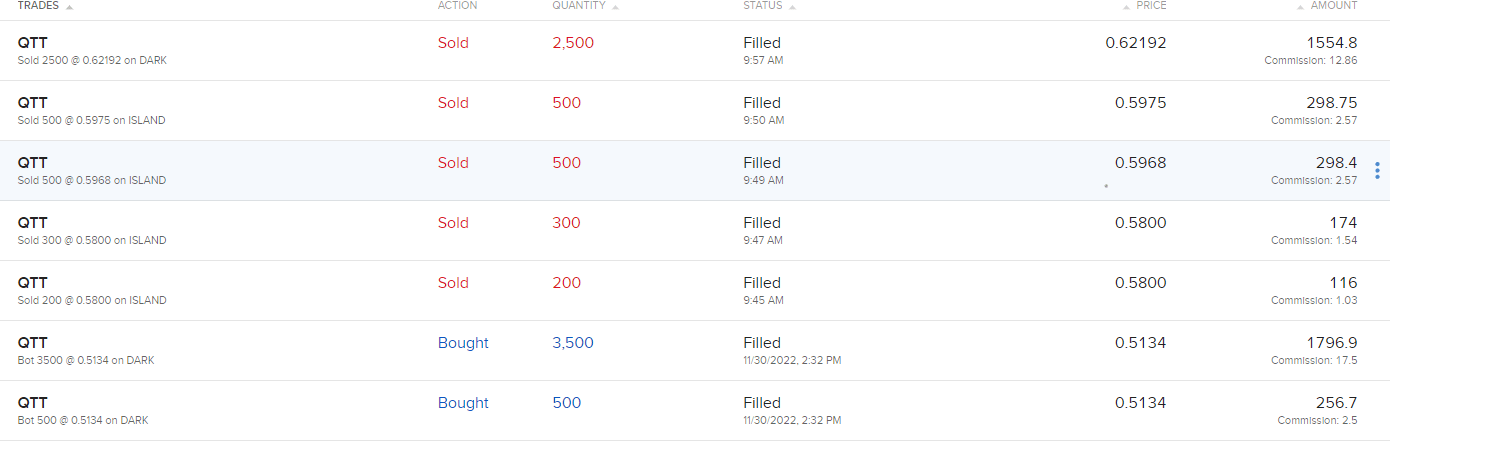Click the sort arrow beside the QUANTITY header
1498x449 pixels.
(615, 7)
